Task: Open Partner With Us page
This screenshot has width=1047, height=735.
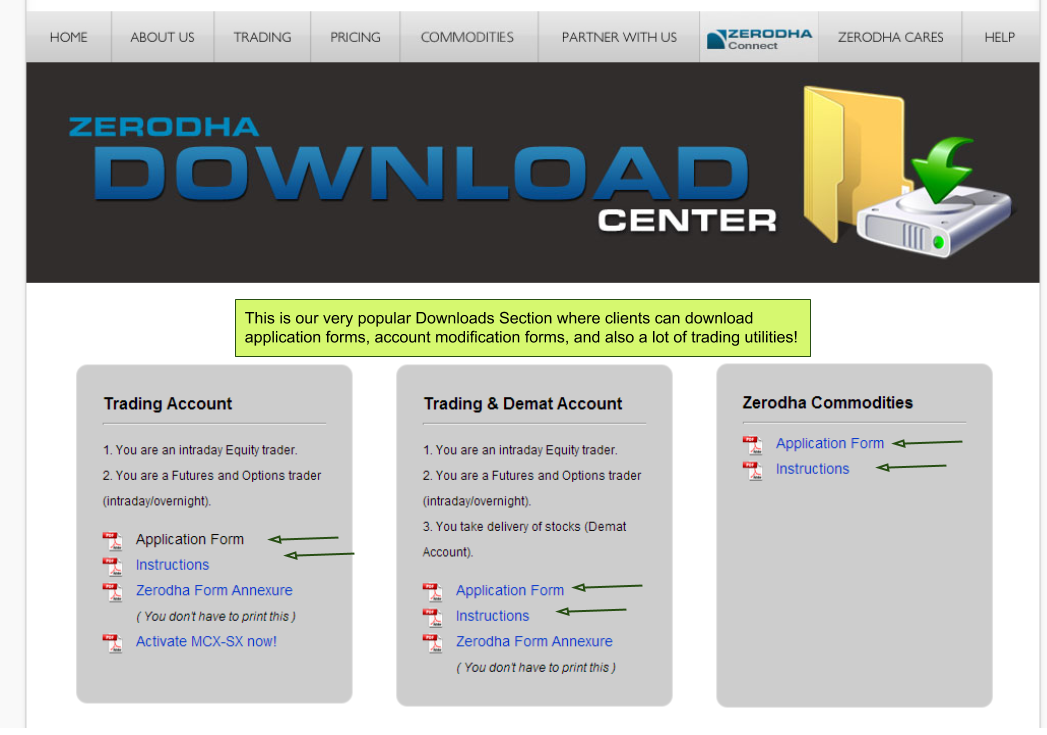Action: pos(619,37)
